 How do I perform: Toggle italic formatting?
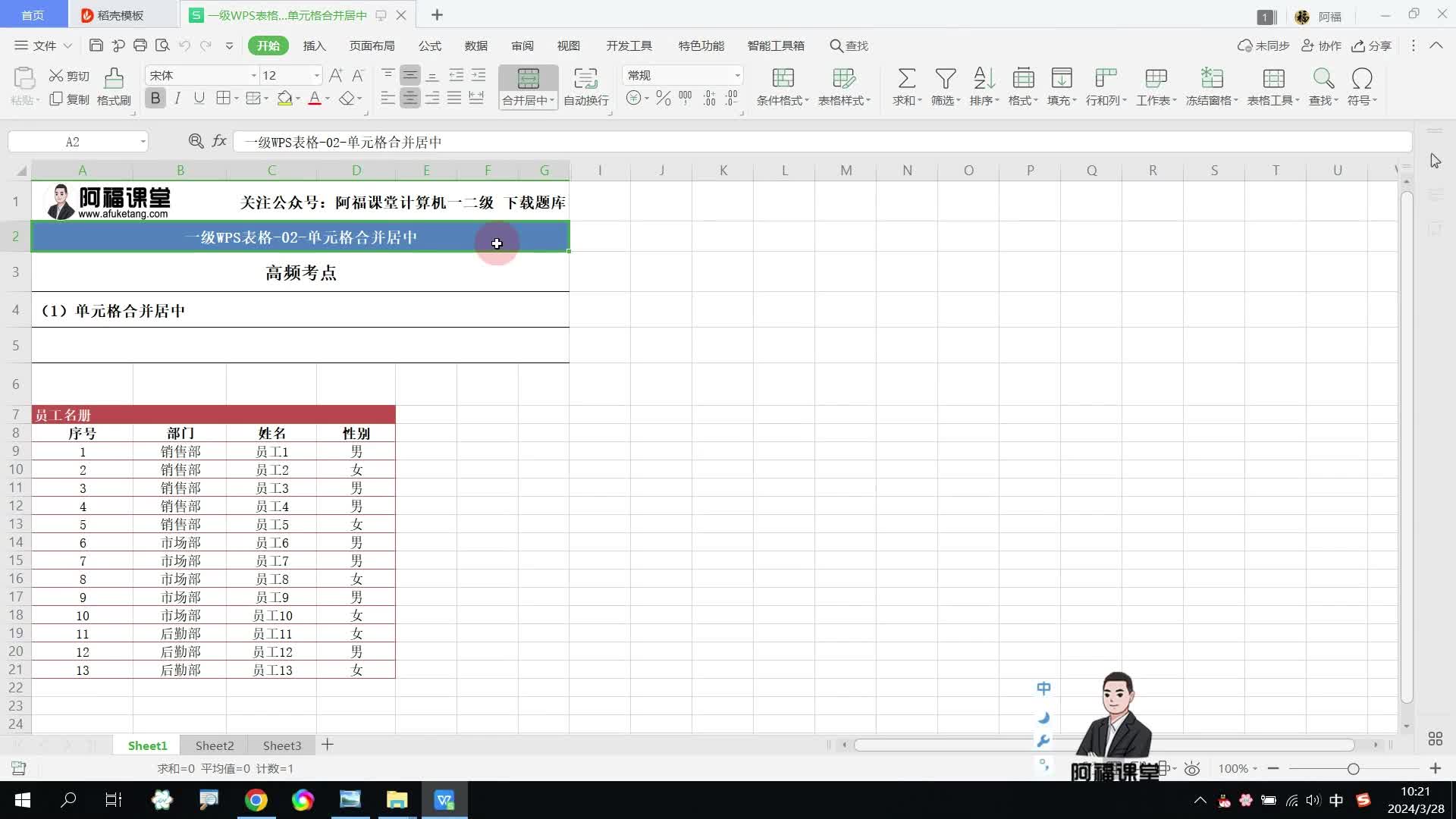[177, 98]
